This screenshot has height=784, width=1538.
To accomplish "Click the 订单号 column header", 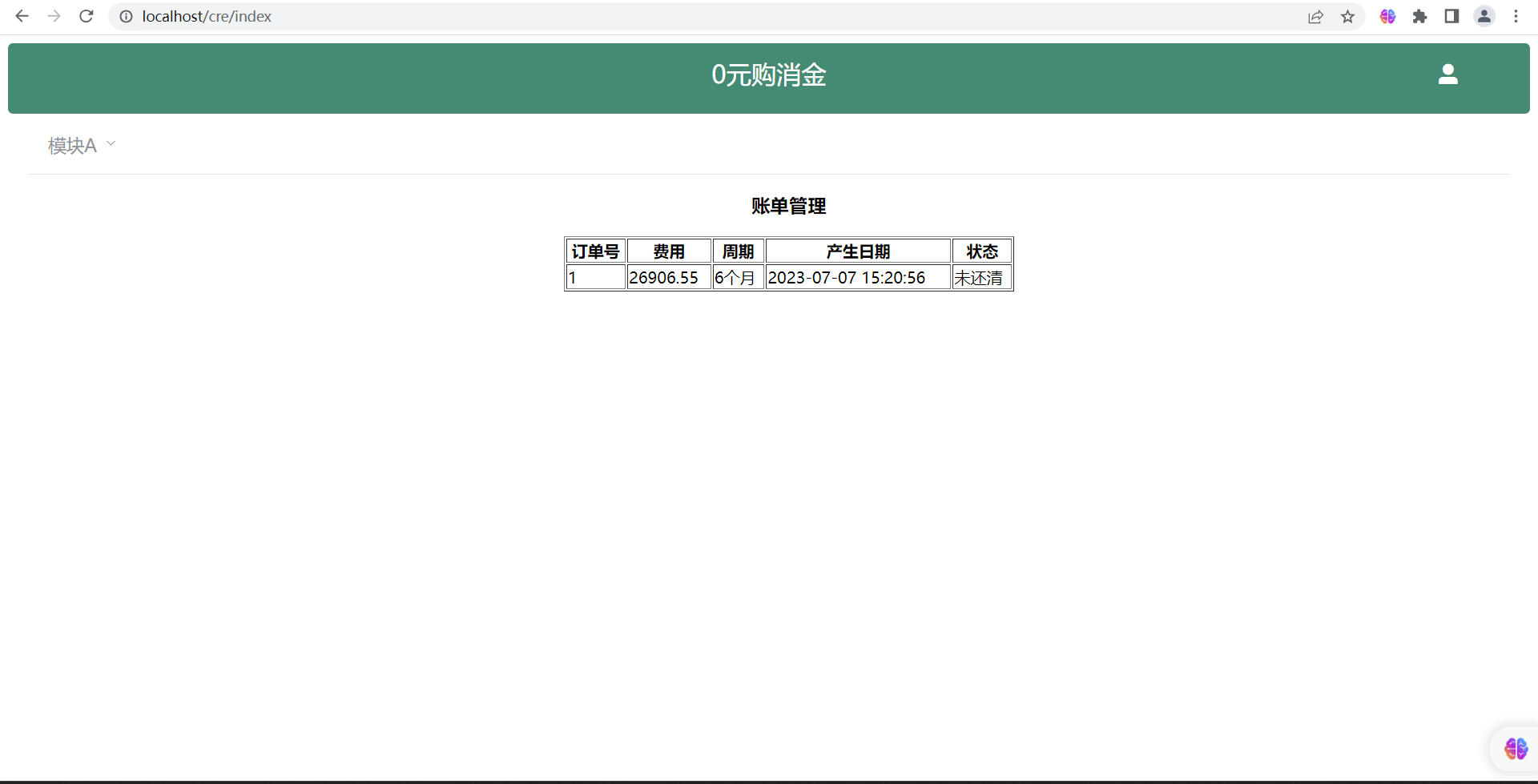I will [596, 251].
